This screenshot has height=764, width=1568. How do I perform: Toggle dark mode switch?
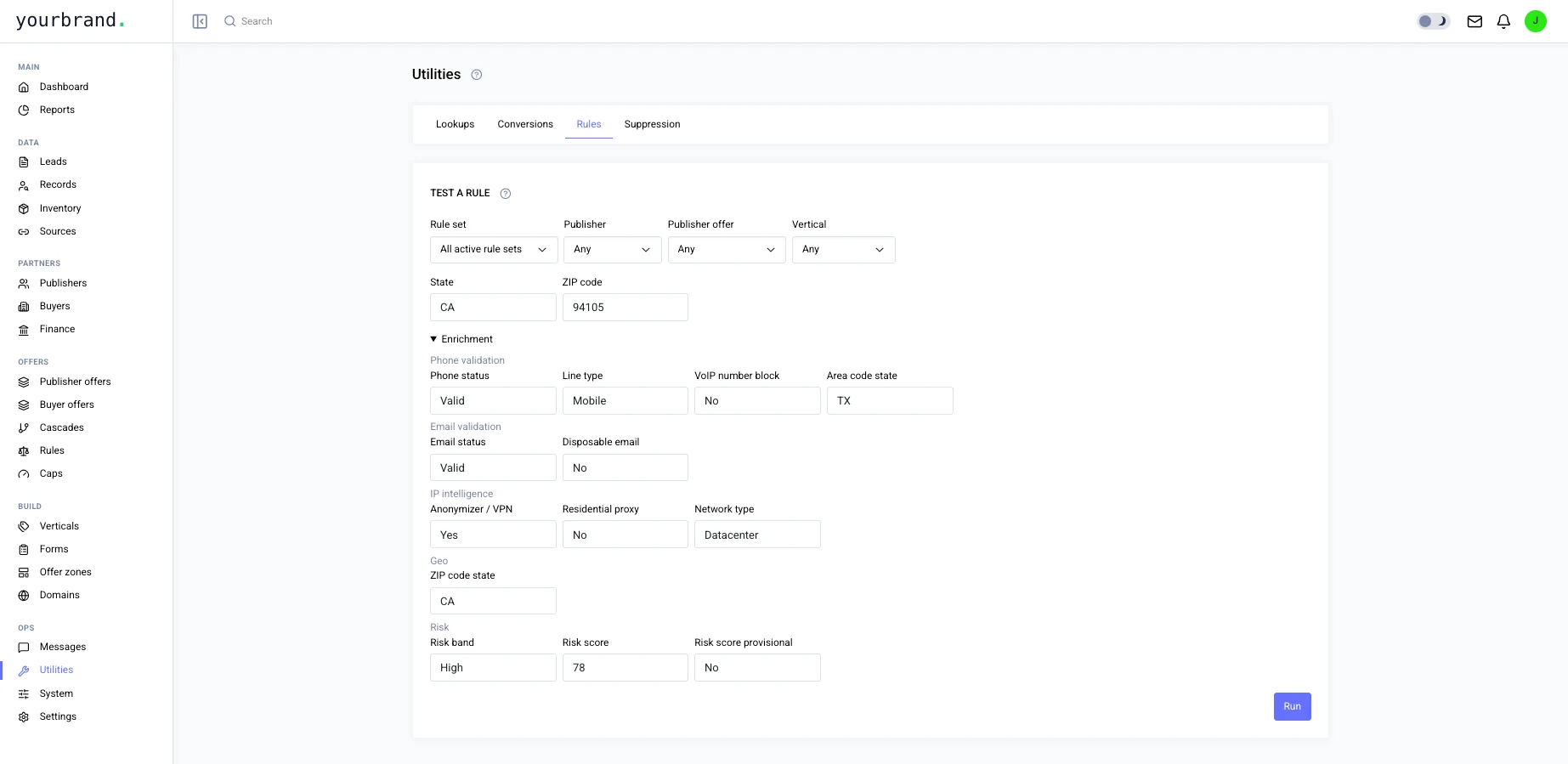[1433, 21]
